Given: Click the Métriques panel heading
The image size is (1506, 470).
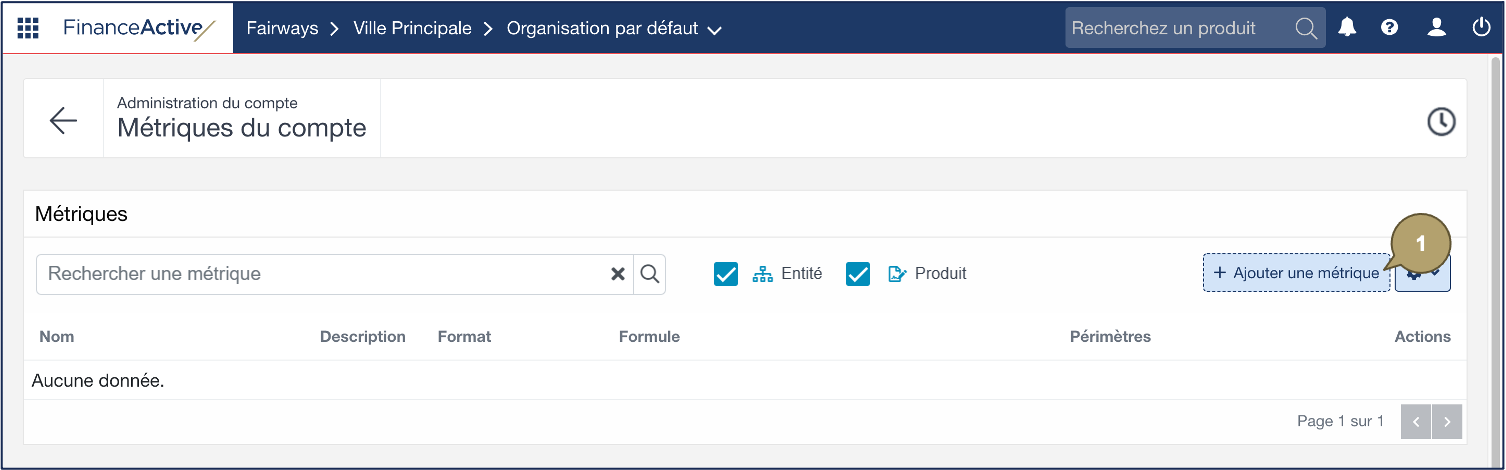Looking at the screenshot, I should click(81, 214).
